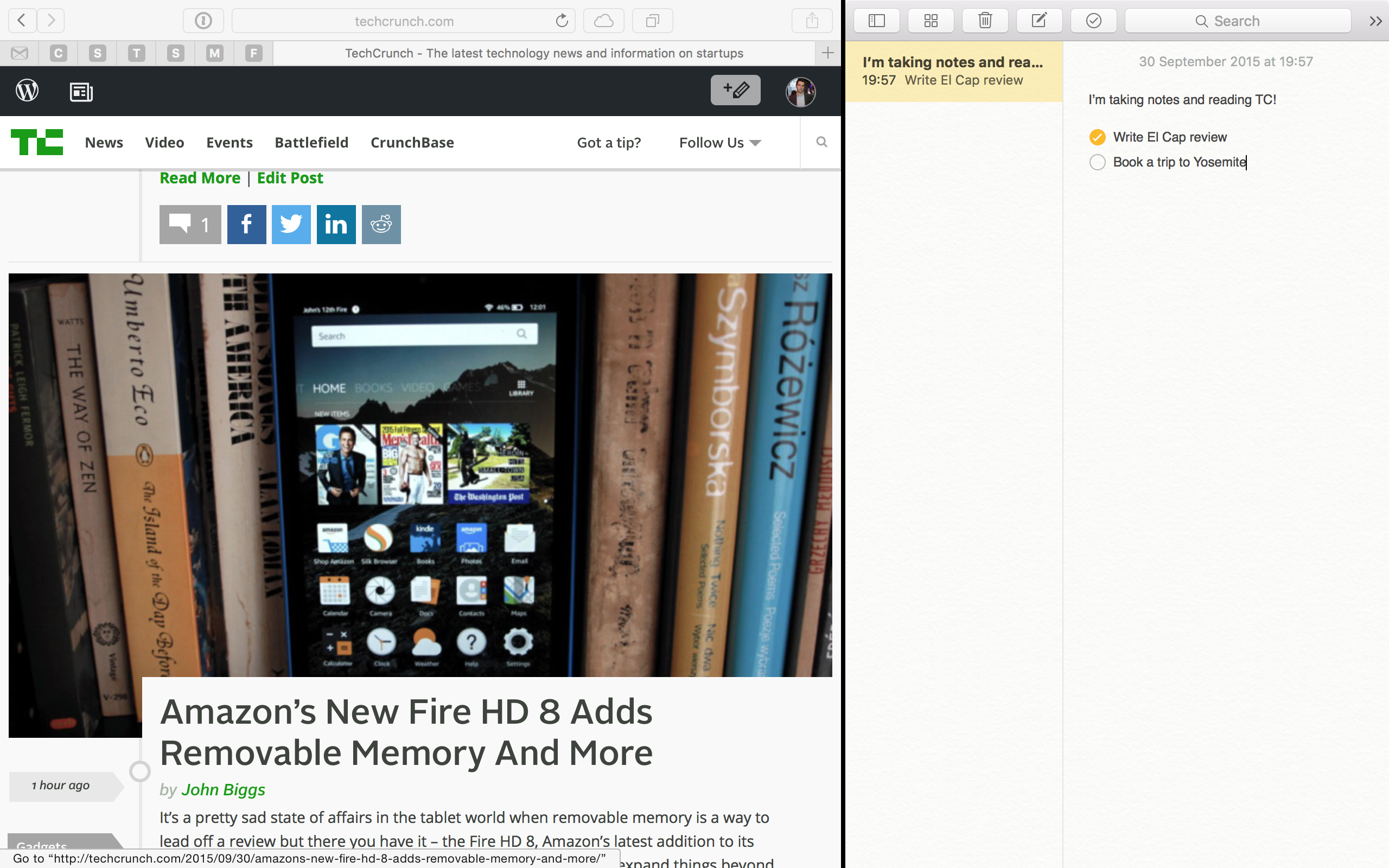Click the checklist icon in Notes toolbar
Screen dimensions: 1389x868
point(1093,21)
